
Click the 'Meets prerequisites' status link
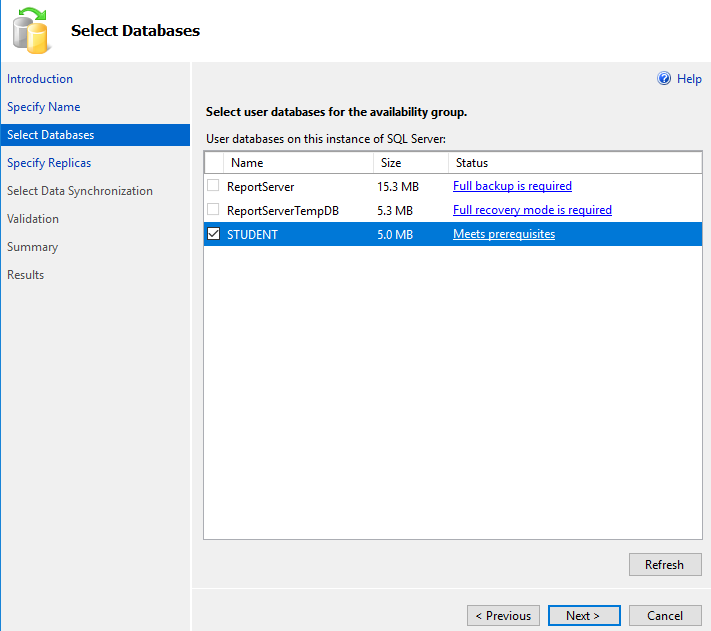[x=504, y=234]
